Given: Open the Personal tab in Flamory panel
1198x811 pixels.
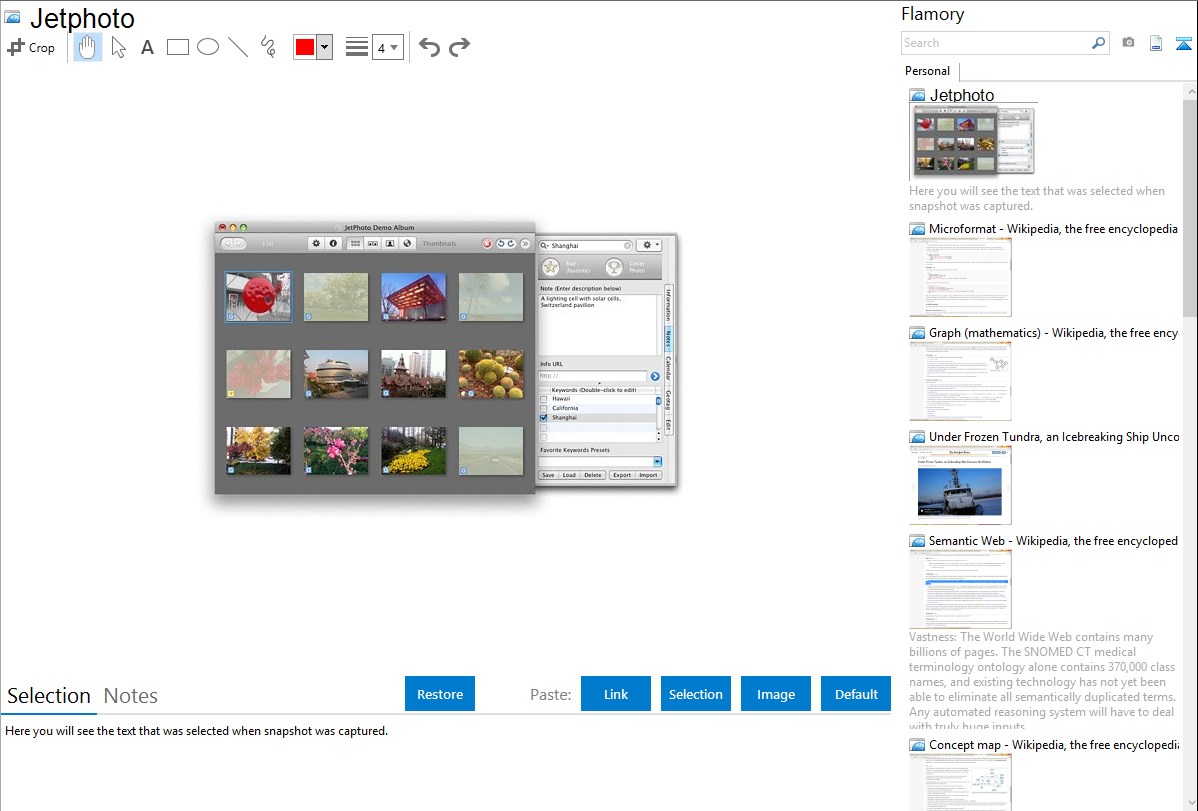Looking at the screenshot, I should coord(928,71).
